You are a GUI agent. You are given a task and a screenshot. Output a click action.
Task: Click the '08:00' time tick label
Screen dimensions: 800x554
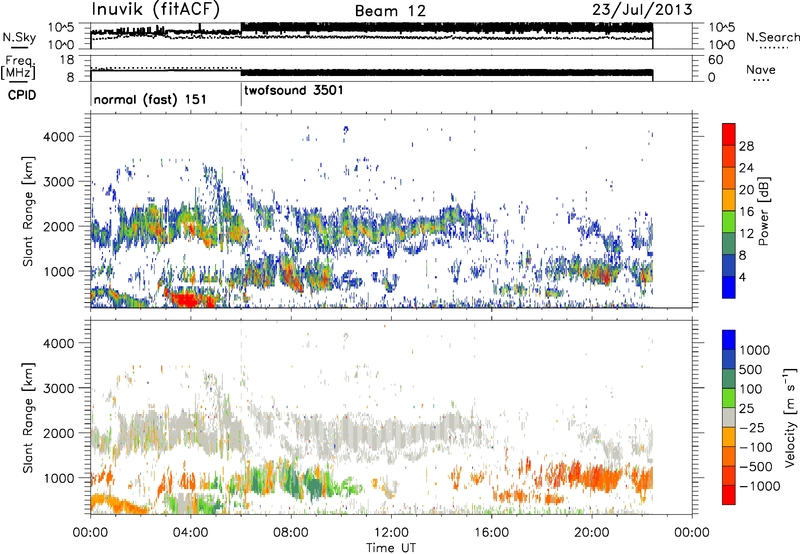291,533
